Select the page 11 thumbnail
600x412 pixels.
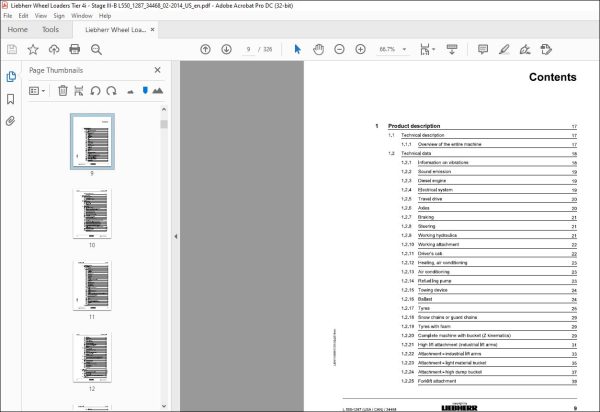(x=92, y=285)
